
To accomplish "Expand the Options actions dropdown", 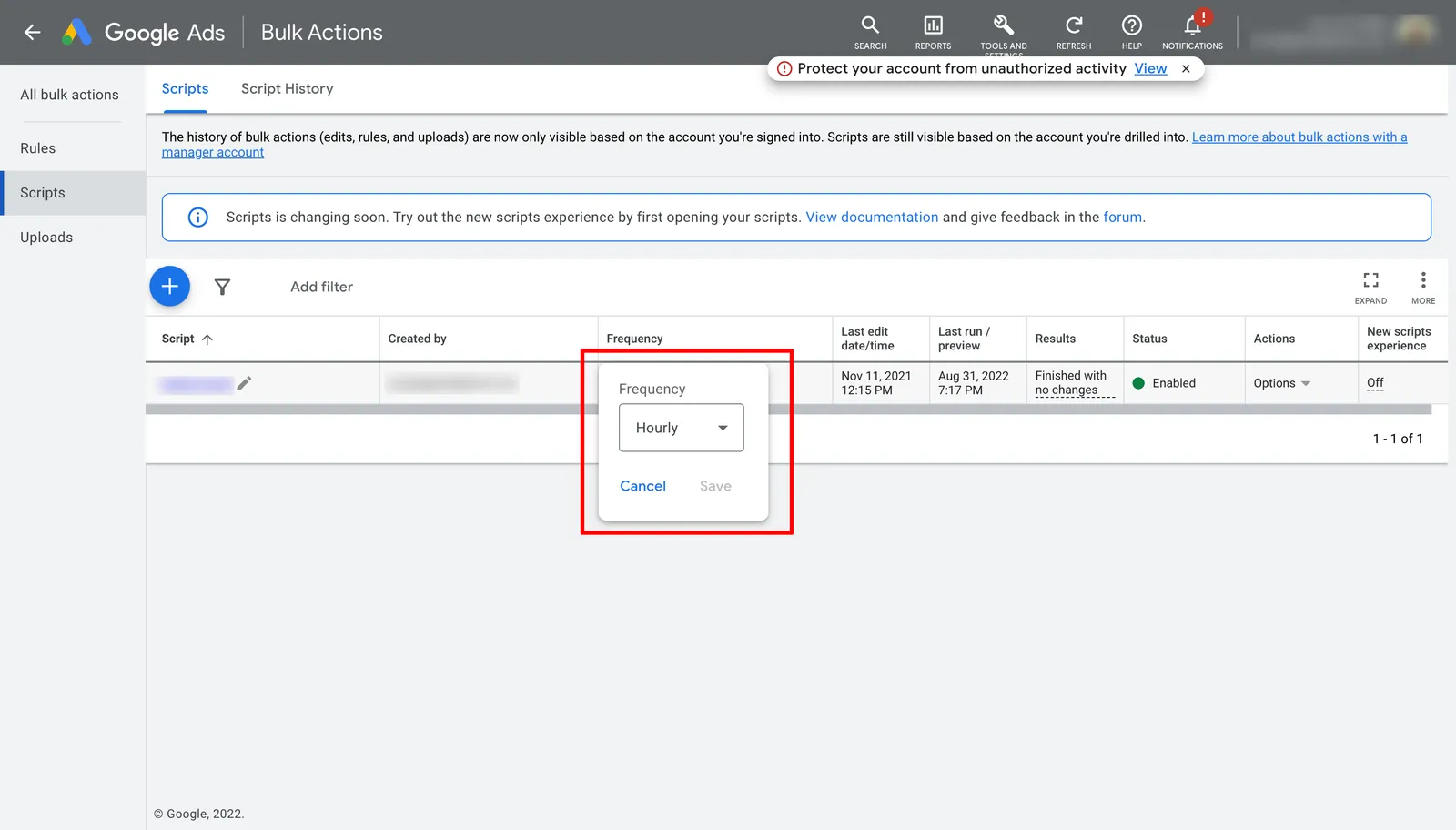I will coord(1281,383).
